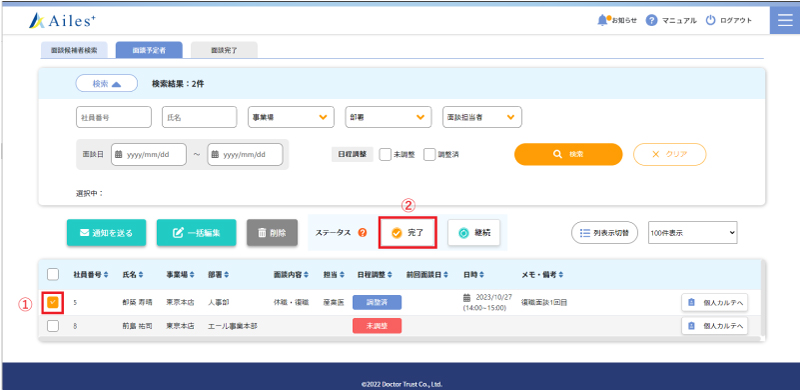Sort by メモ・備考 column arrows

[561, 275]
